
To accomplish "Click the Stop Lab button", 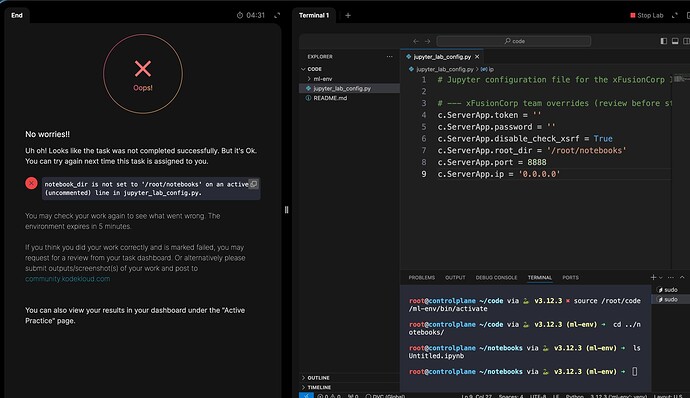I will (x=646, y=15).
